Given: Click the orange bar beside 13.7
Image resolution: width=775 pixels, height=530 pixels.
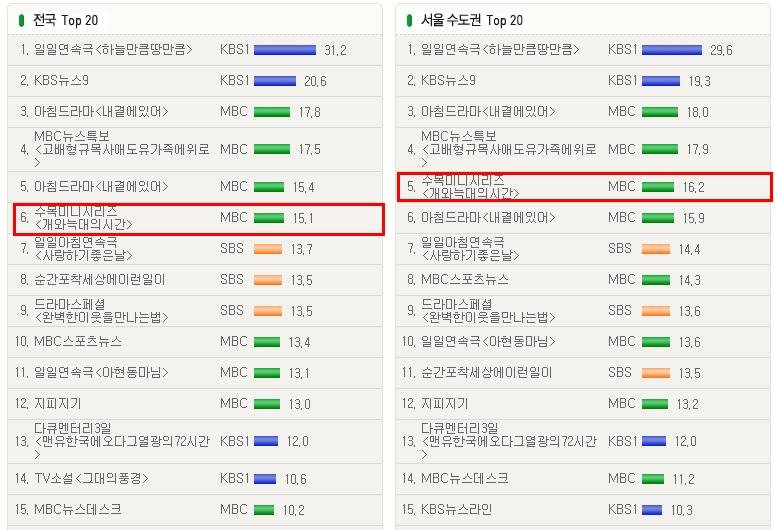Looking at the screenshot, I should (268, 249).
